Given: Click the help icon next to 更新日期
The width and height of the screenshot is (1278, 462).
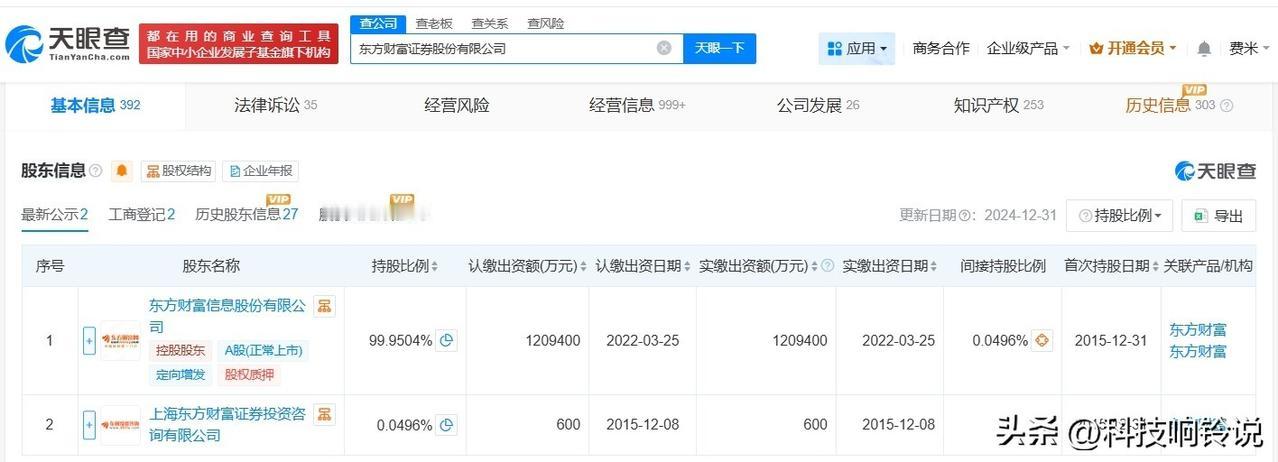Looking at the screenshot, I should click(x=966, y=215).
